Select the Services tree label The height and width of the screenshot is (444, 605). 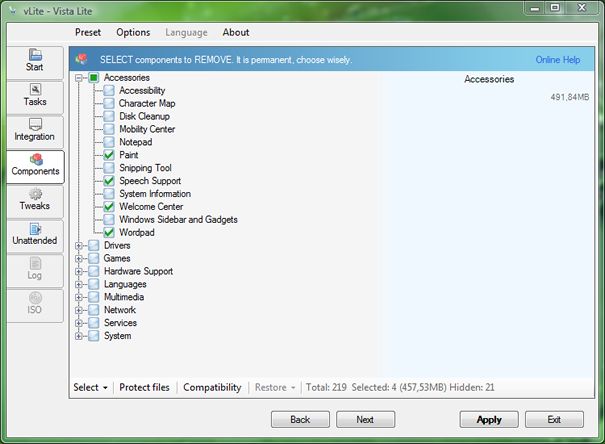[x=120, y=323]
